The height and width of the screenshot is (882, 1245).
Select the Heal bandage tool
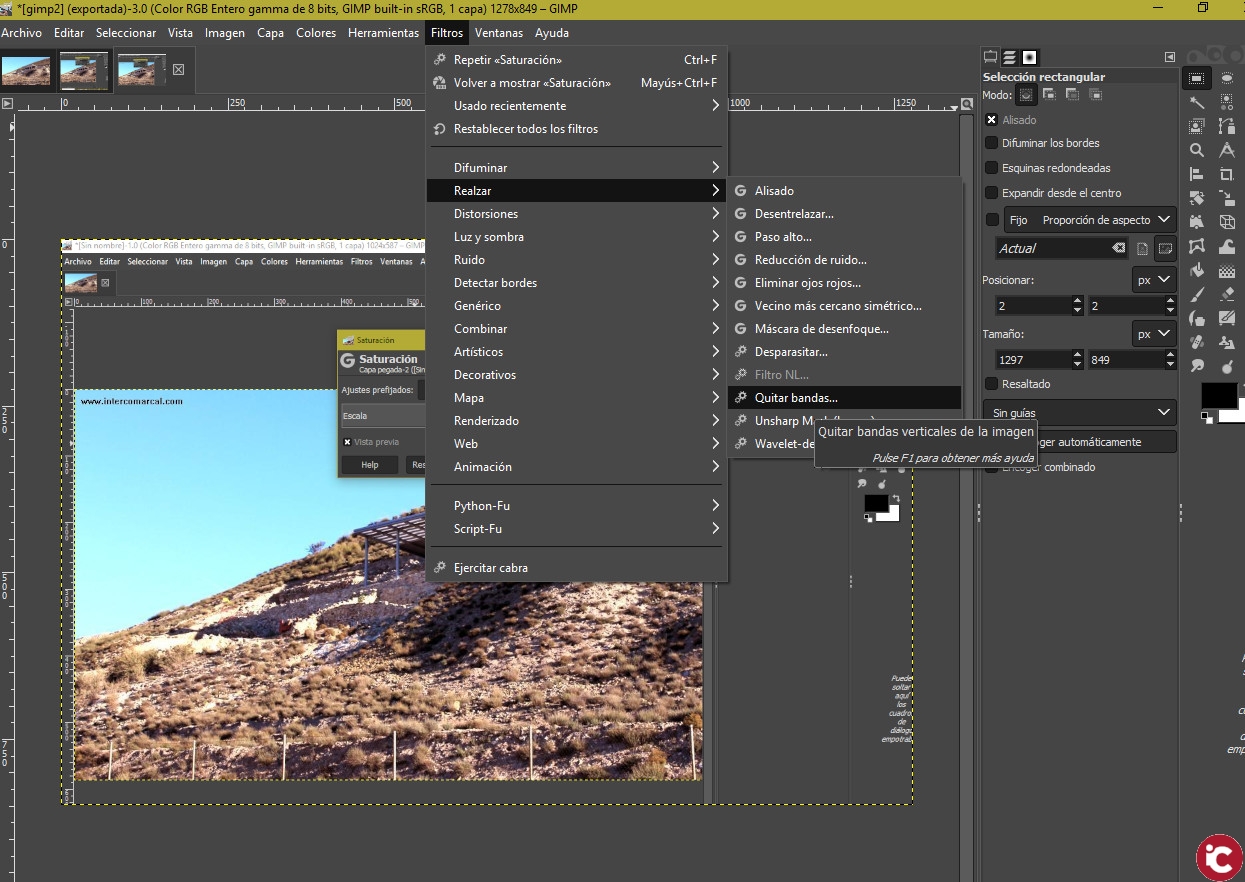[1196, 342]
